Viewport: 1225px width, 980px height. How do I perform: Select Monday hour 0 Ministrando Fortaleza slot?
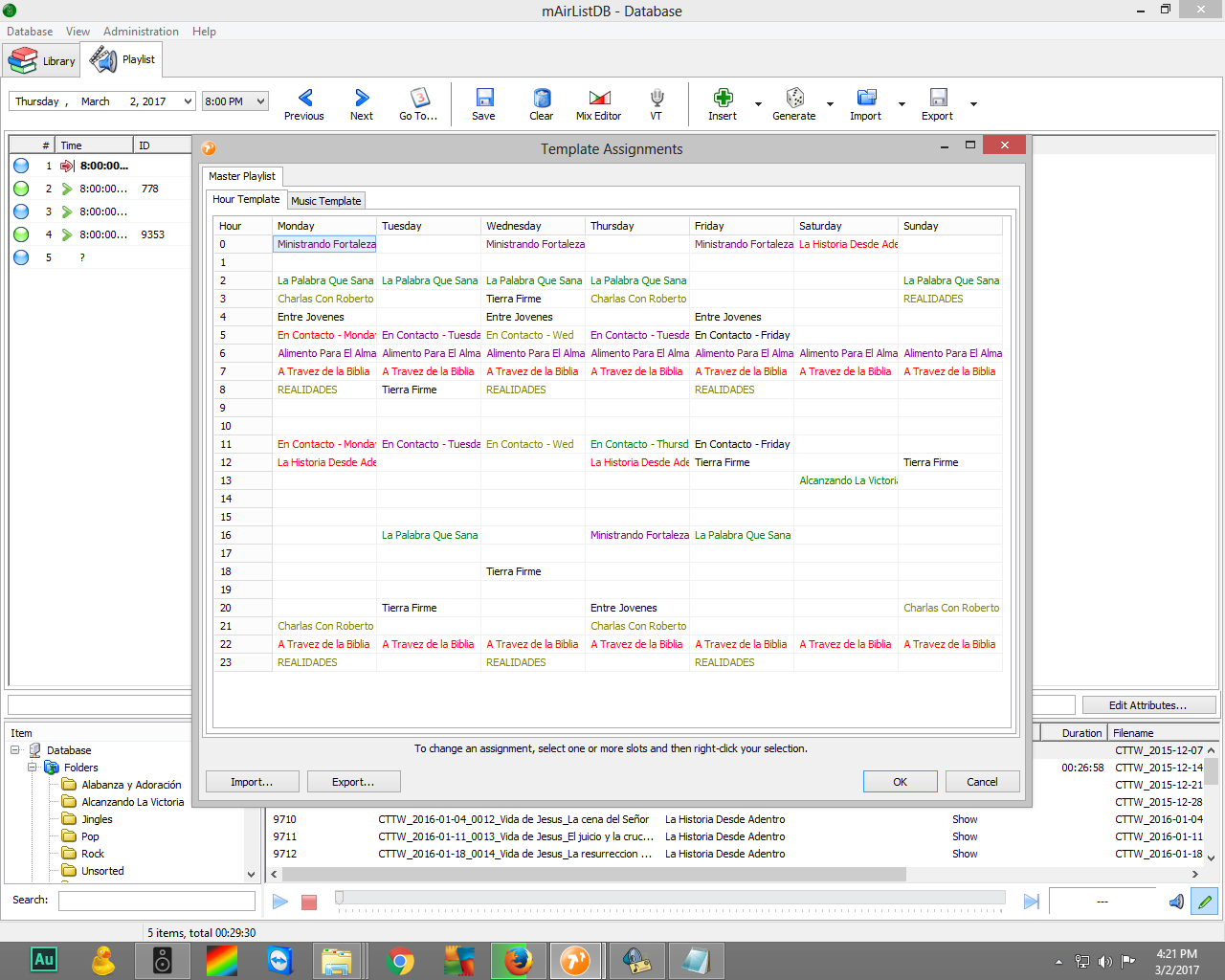[324, 244]
